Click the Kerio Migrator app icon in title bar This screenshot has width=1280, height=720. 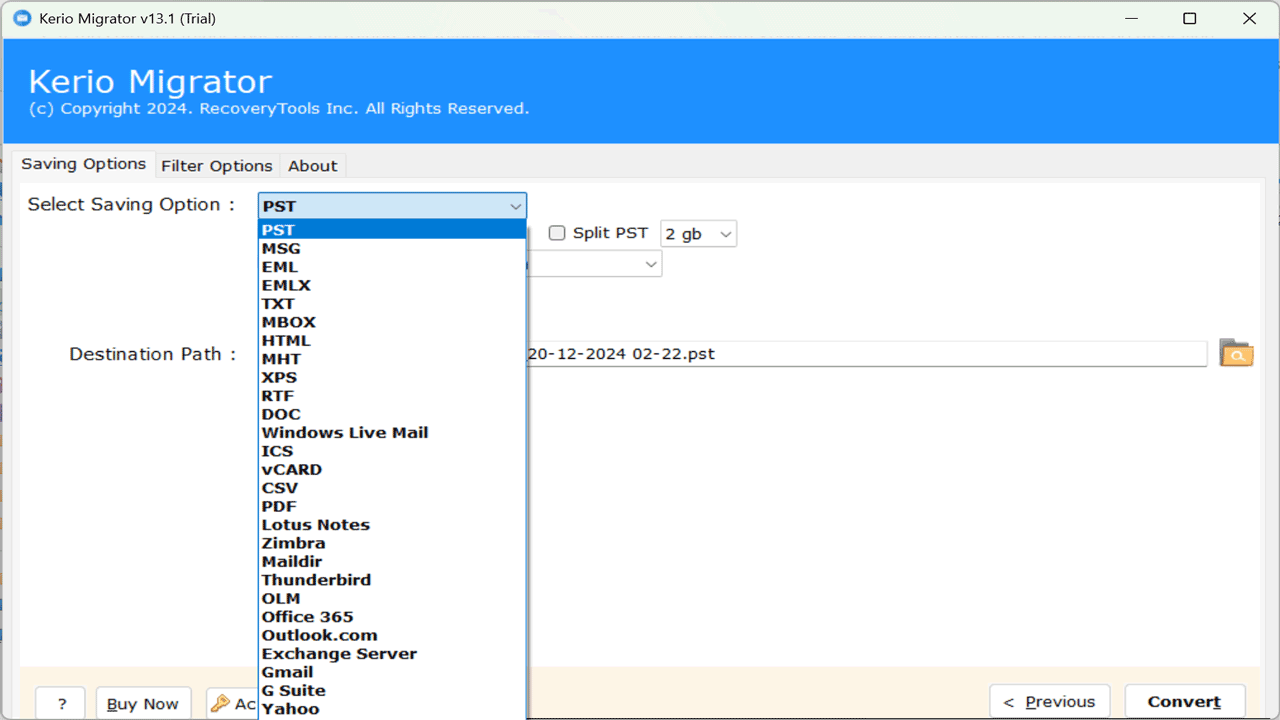click(x=21, y=18)
